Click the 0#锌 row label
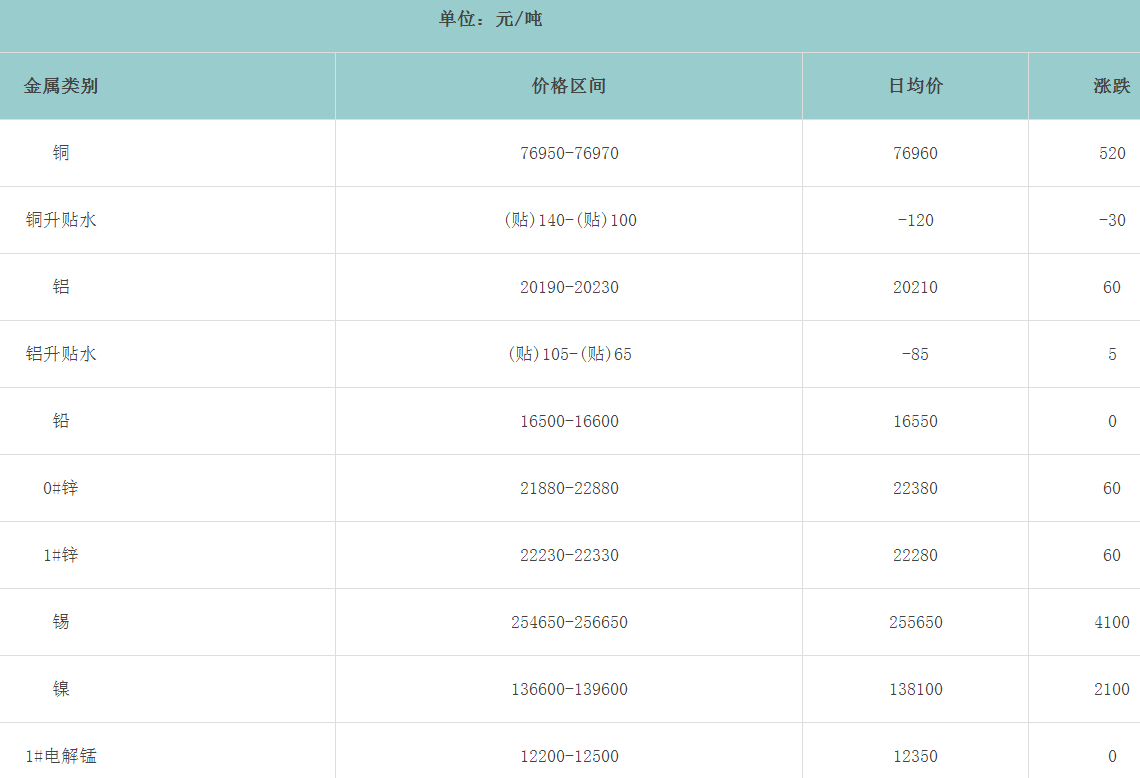 pos(61,488)
